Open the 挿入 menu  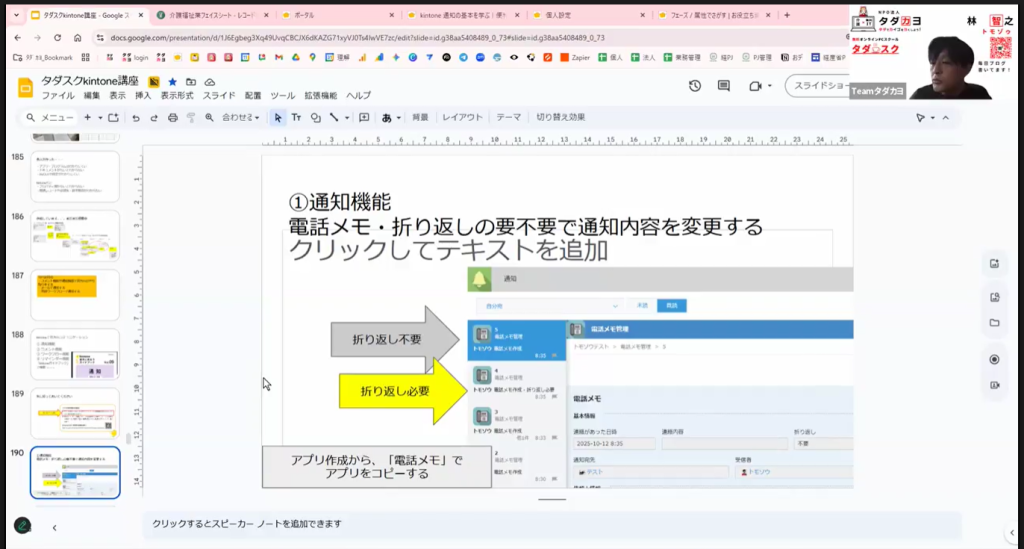143,95
